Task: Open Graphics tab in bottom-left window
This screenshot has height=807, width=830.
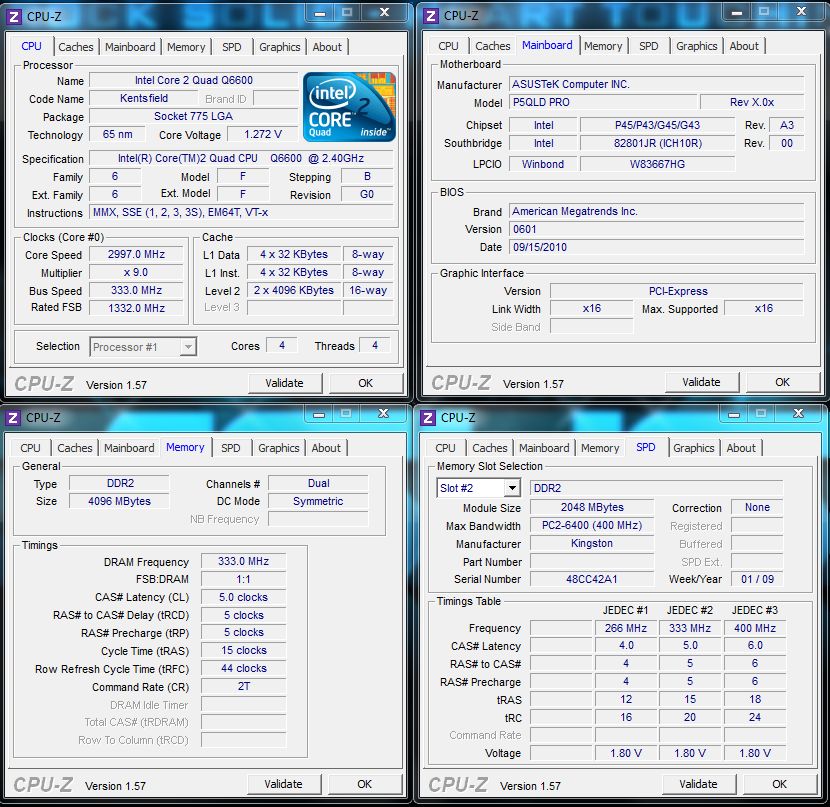Action: tap(278, 448)
